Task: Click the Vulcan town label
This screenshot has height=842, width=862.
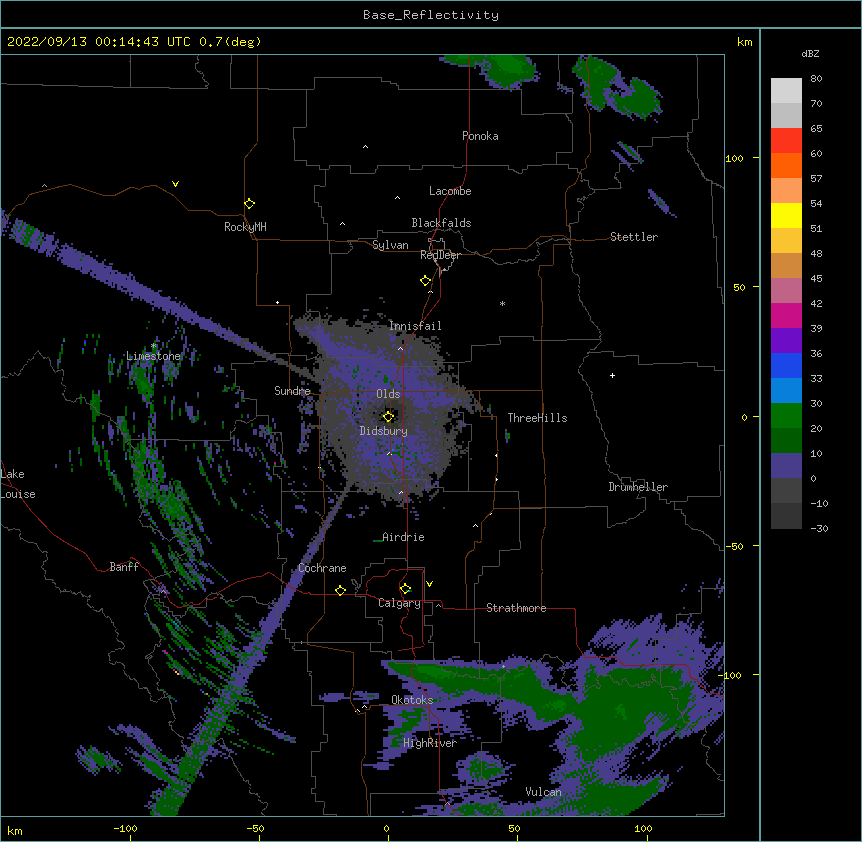Action: (543, 792)
